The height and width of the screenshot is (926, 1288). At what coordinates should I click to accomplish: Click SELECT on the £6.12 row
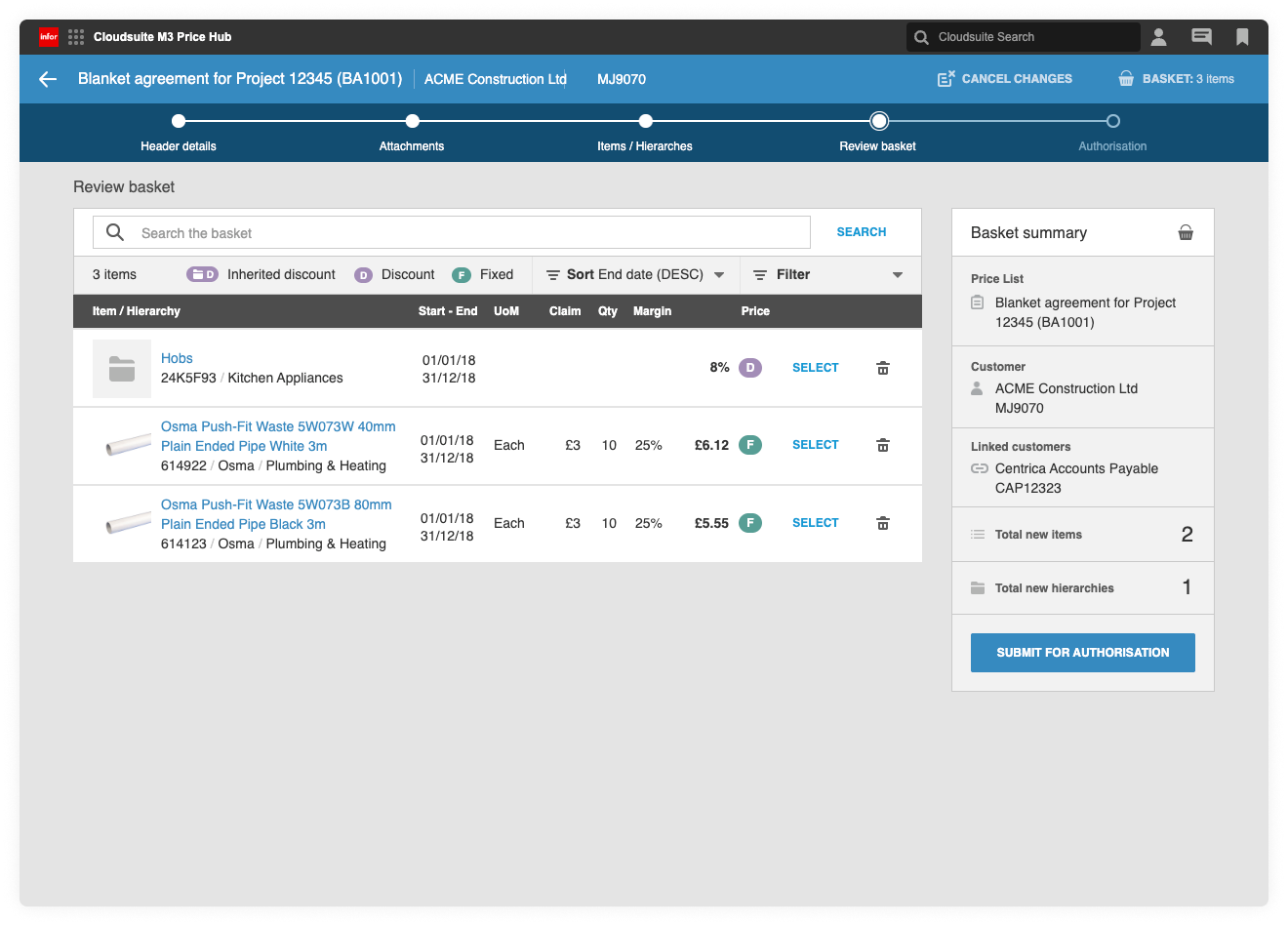pyautogui.click(x=816, y=445)
